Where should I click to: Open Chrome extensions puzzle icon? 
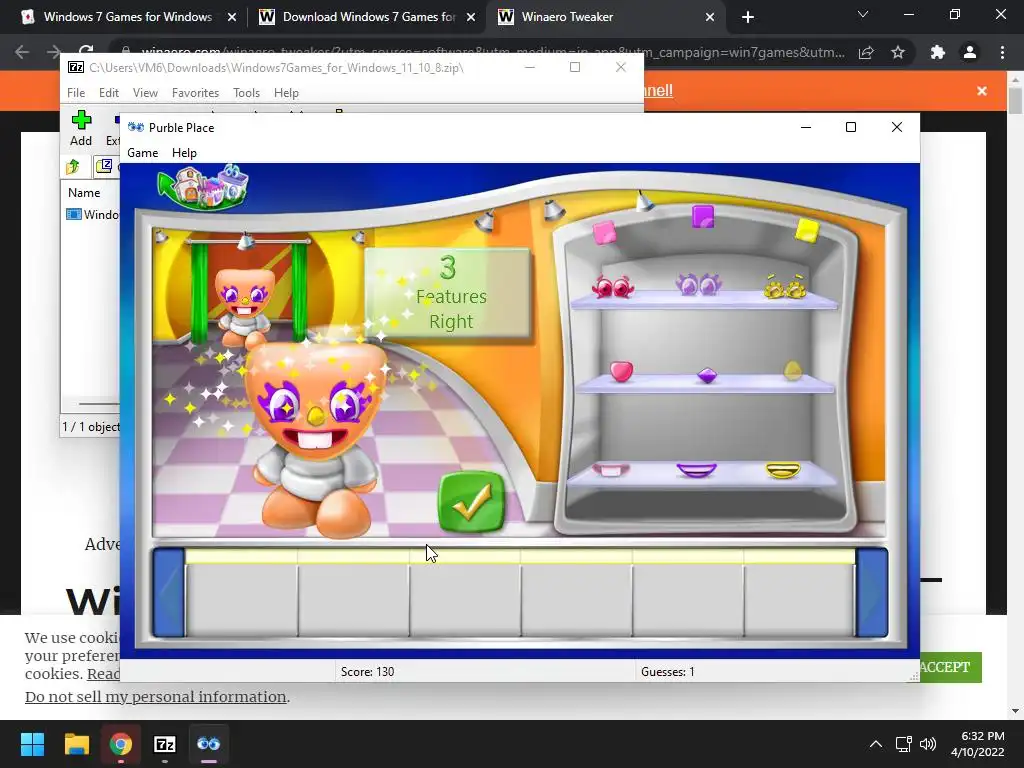938,52
